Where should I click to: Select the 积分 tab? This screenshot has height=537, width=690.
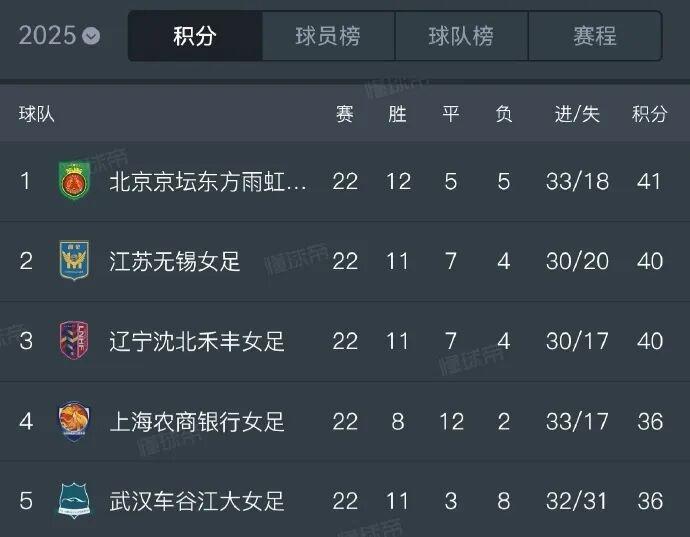[195, 36]
